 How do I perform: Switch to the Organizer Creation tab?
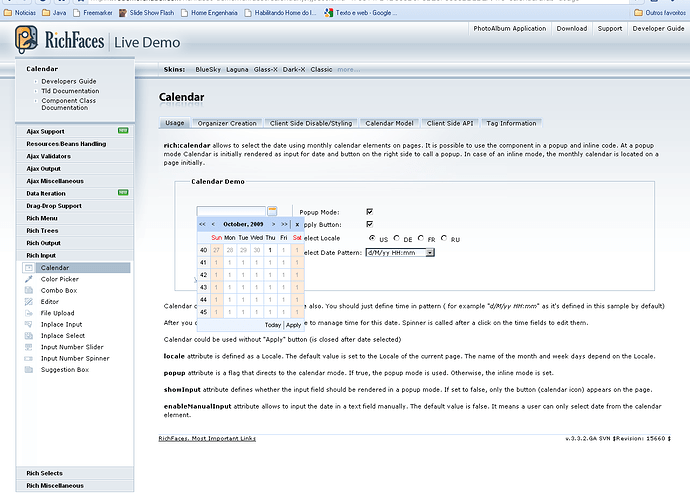pos(227,124)
